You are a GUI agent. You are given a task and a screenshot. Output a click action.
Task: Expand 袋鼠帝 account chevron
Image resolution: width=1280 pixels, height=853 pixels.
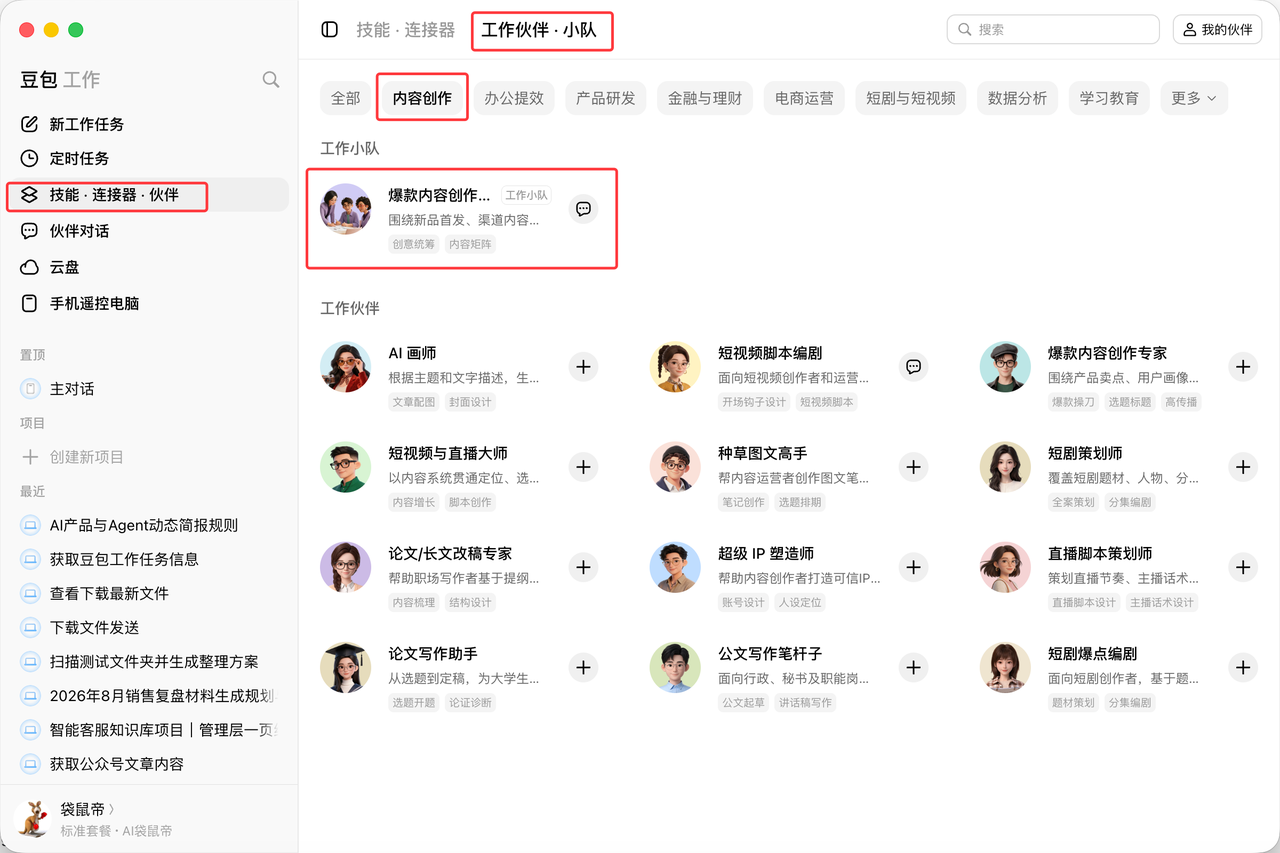pos(111,809)
